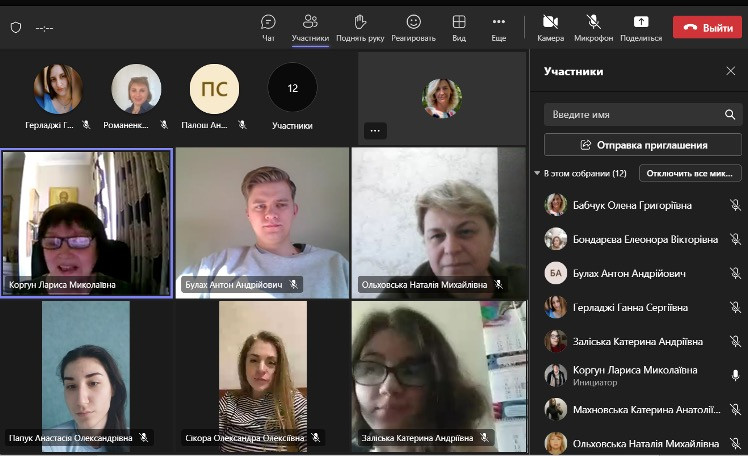Click muted mic icon beside Романенк...
The width and height of the screenshot is (748, 456).
[165, 125]
